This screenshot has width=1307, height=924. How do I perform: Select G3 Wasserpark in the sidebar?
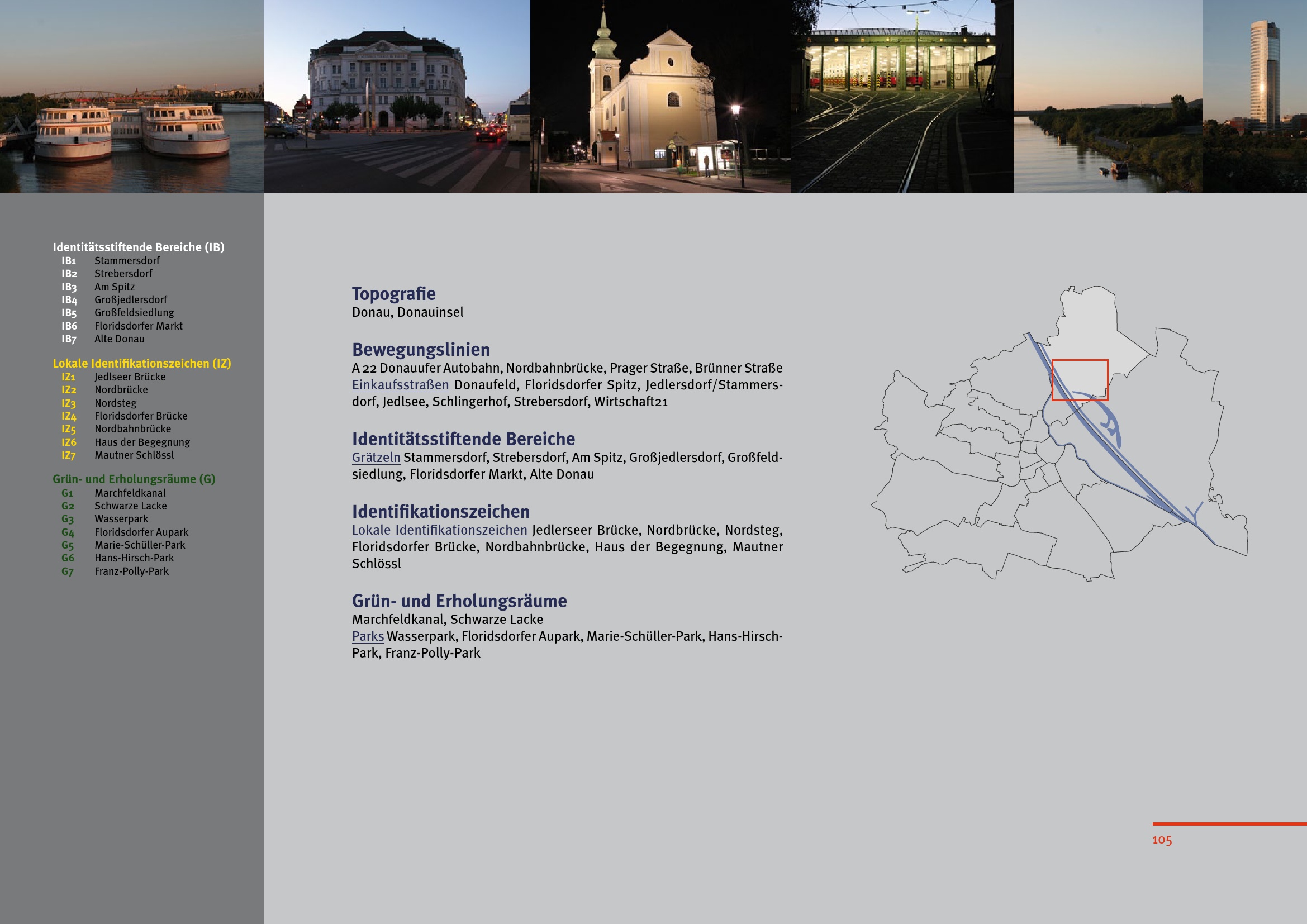[x=121, y=519]
